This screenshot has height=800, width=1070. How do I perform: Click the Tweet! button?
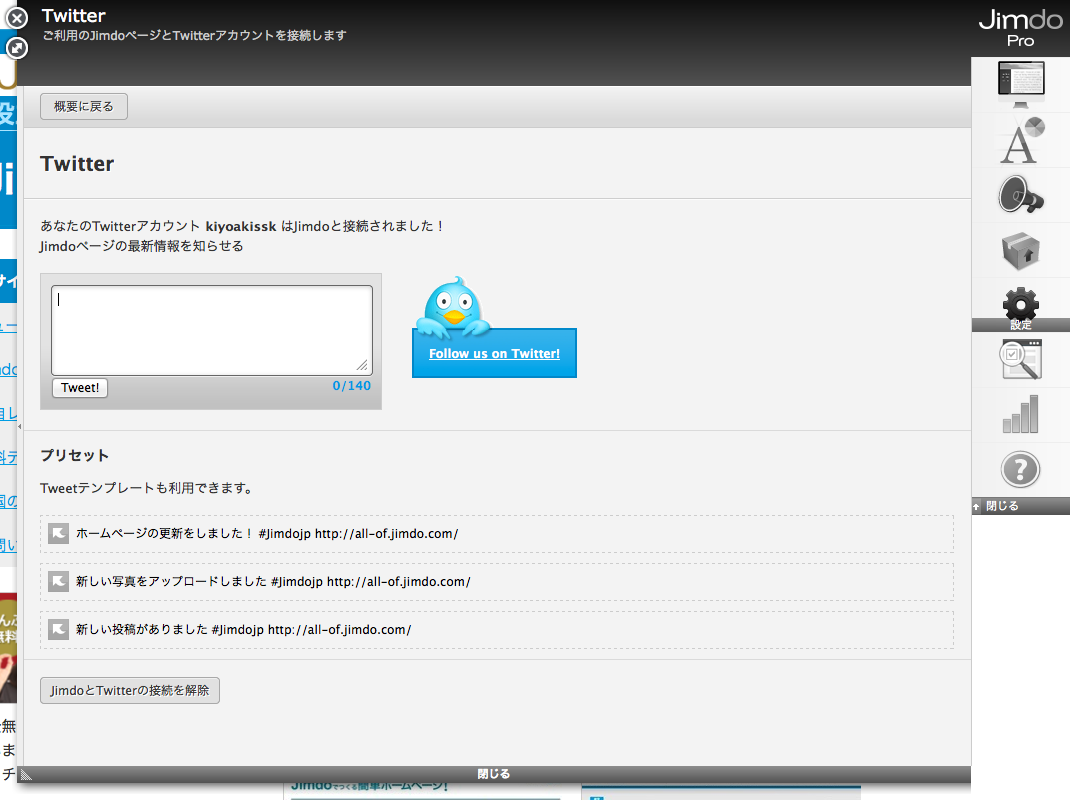[x=80, y=388]
